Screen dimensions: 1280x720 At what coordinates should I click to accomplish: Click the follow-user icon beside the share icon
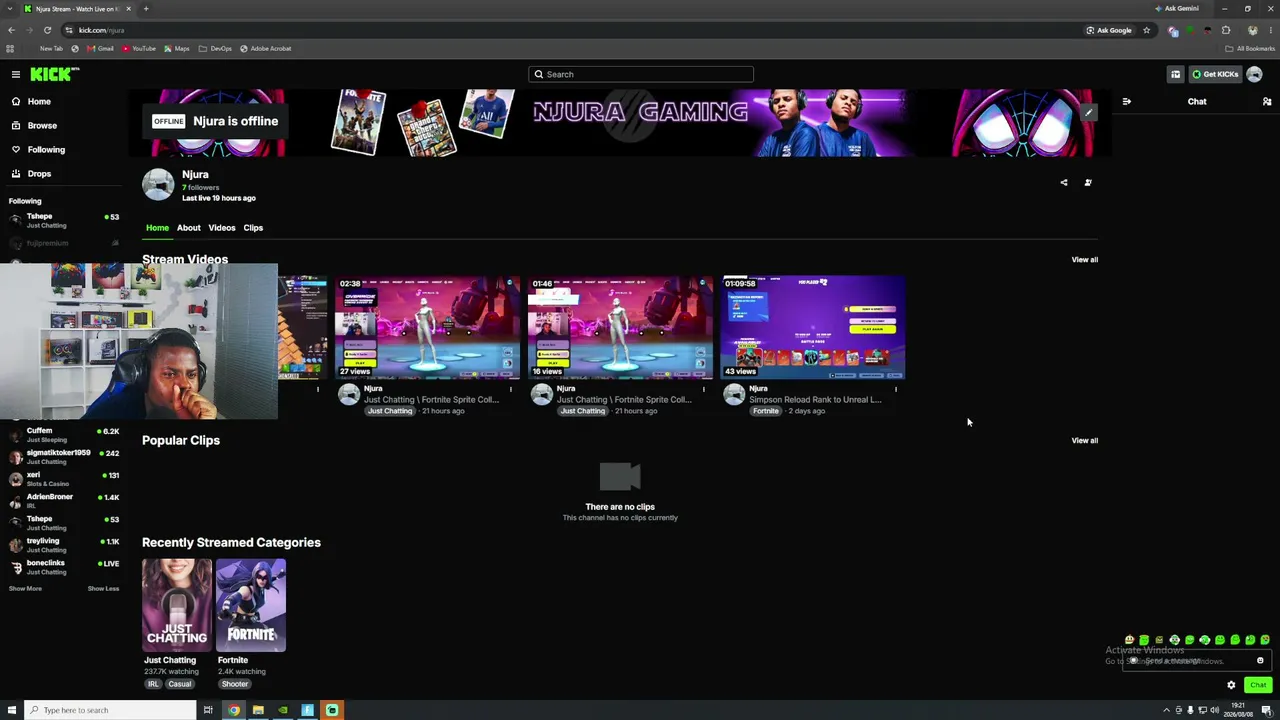click(1088, 182)
